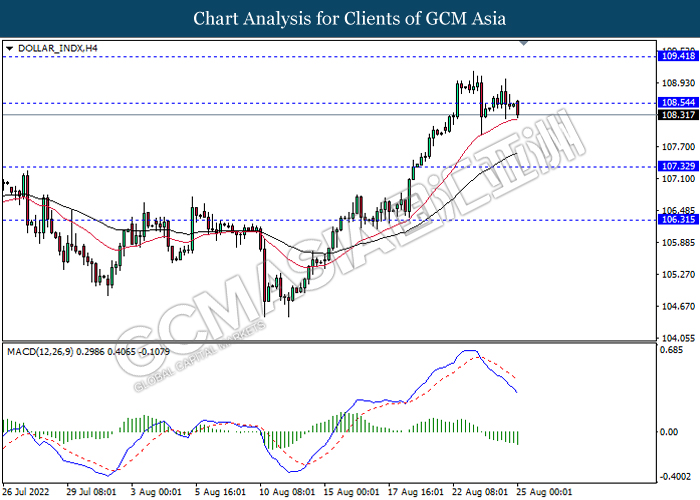Click the 105.885 price axis value
The width and height of the screenshot is (700, 500).
click(678, 242)
